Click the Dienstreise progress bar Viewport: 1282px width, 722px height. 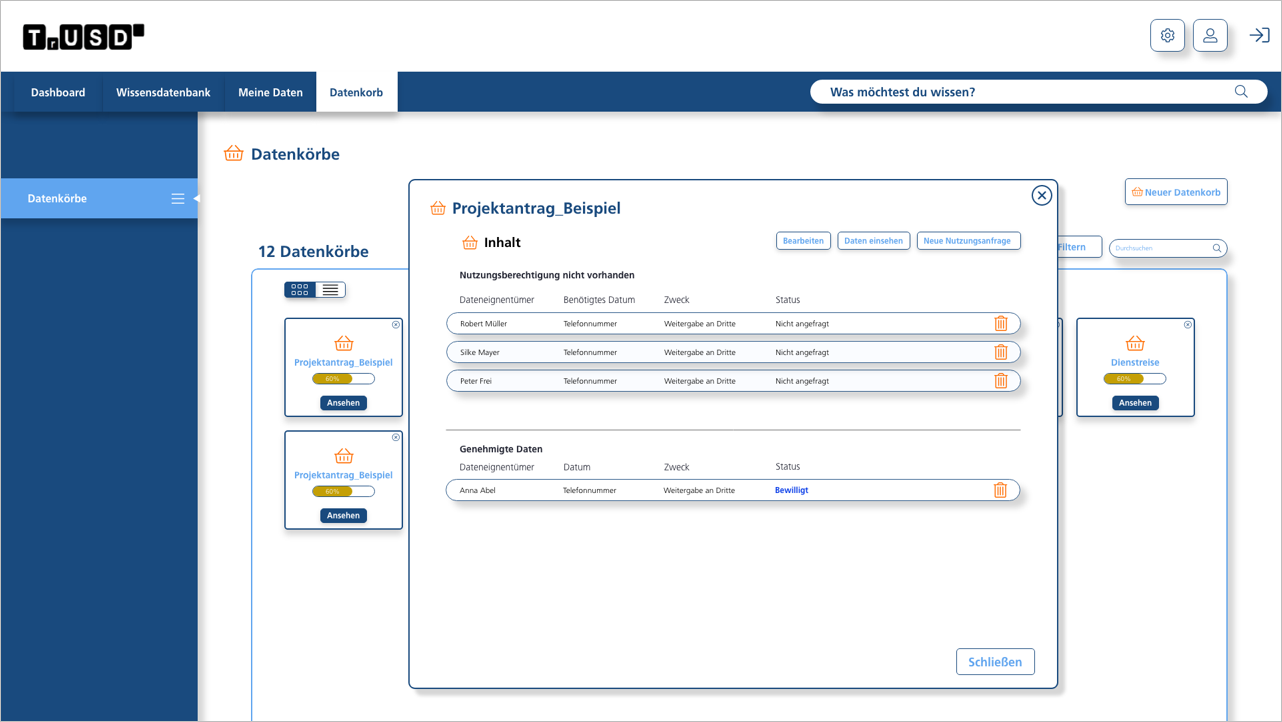coord(1135,379)
